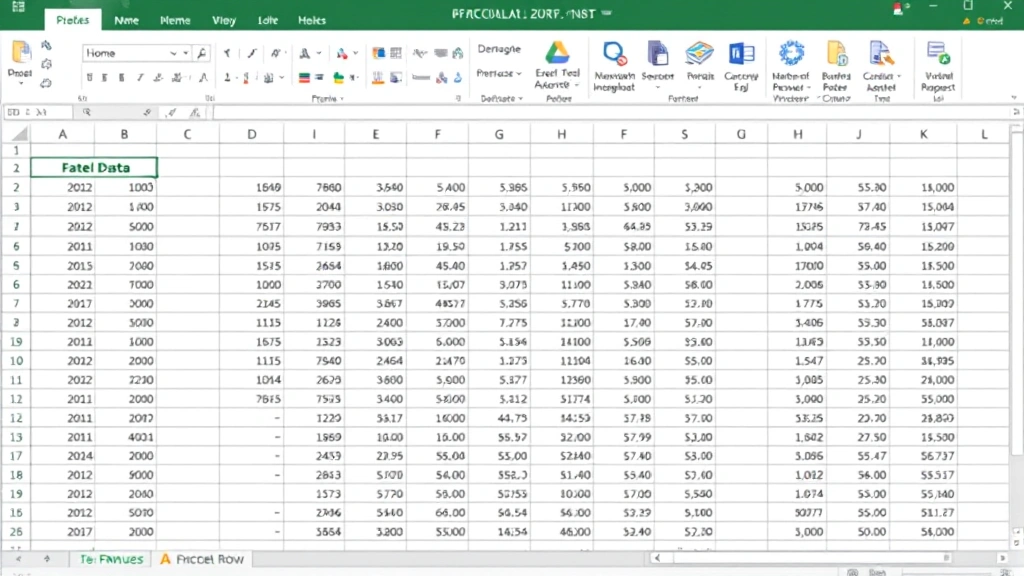This screenshot has width=1024, height=576.
Task: Select the second sheet tab at the bottom
Action: click(x=202, y=559)
